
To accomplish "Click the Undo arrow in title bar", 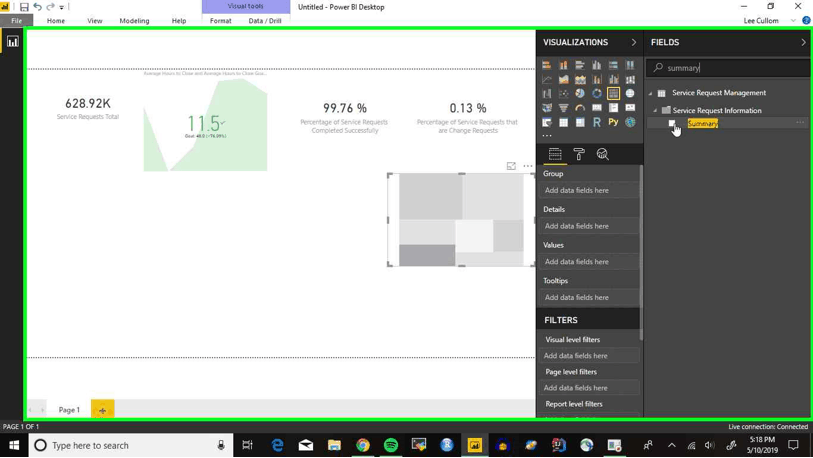I will [37, 7].
